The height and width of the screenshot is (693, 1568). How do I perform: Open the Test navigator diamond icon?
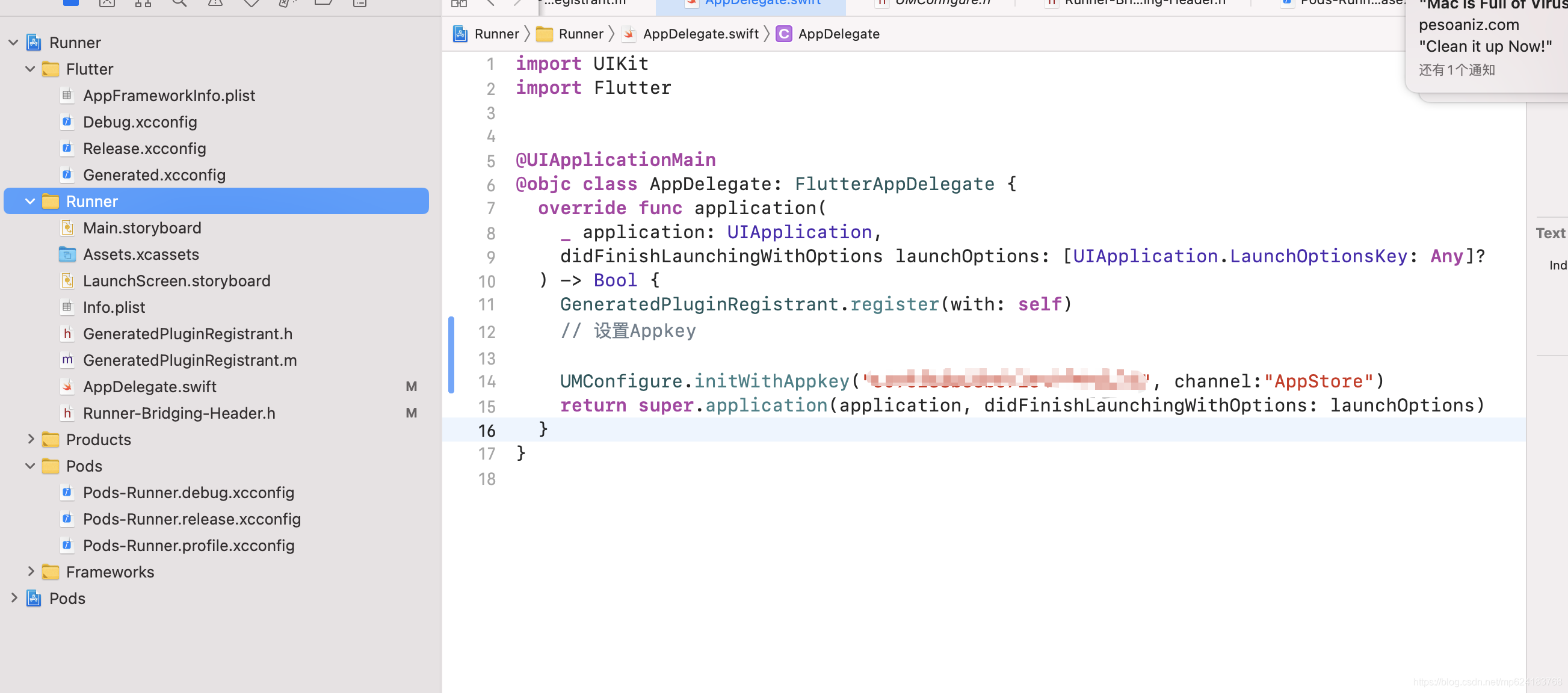coord(251,3)
